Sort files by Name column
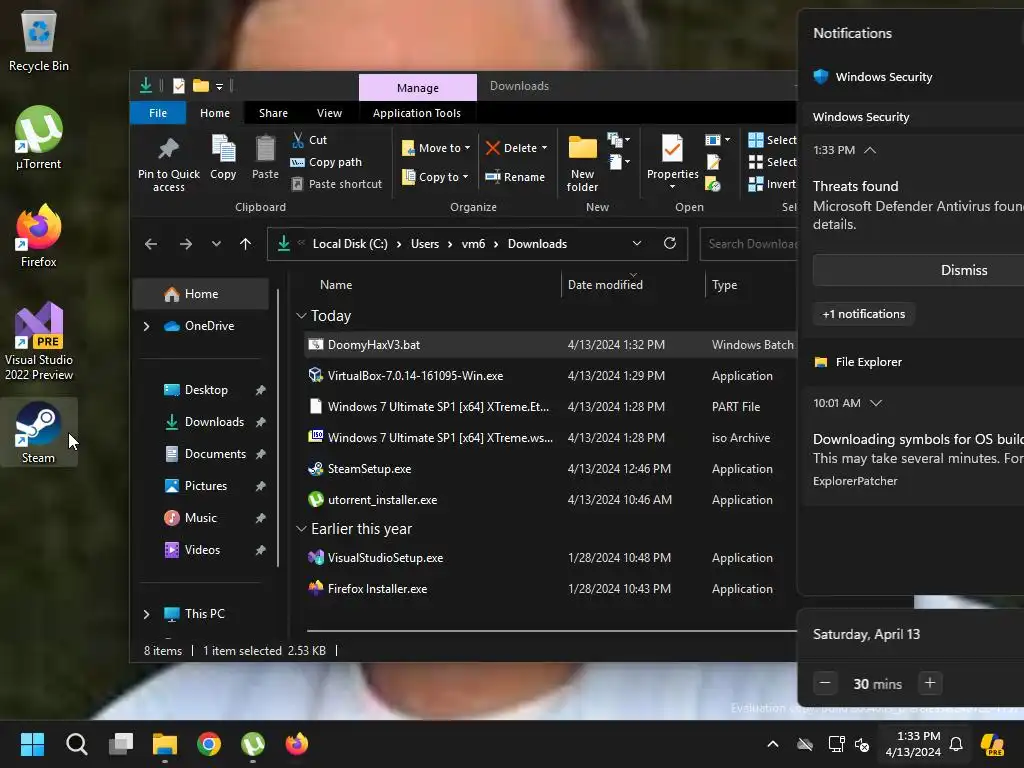Viewport: 1024px width, 768px height. (x=336, y=285)
